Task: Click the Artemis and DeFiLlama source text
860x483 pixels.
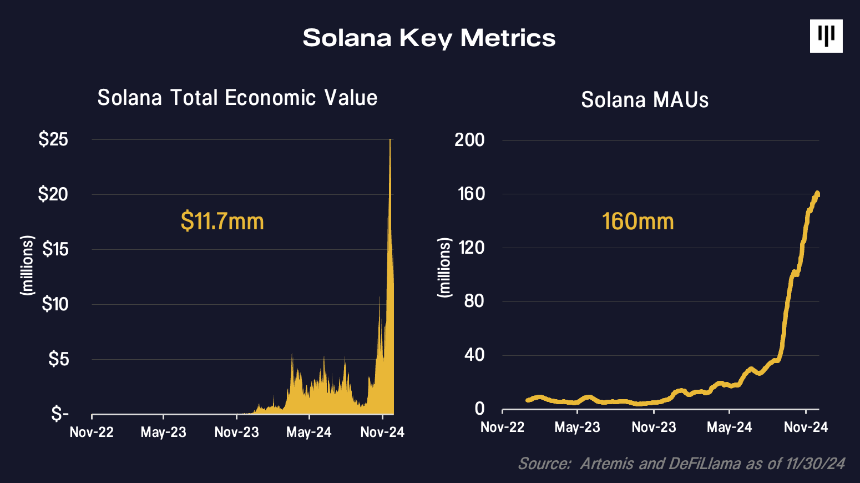Action: pyautogui.click(x=681, y=464)
